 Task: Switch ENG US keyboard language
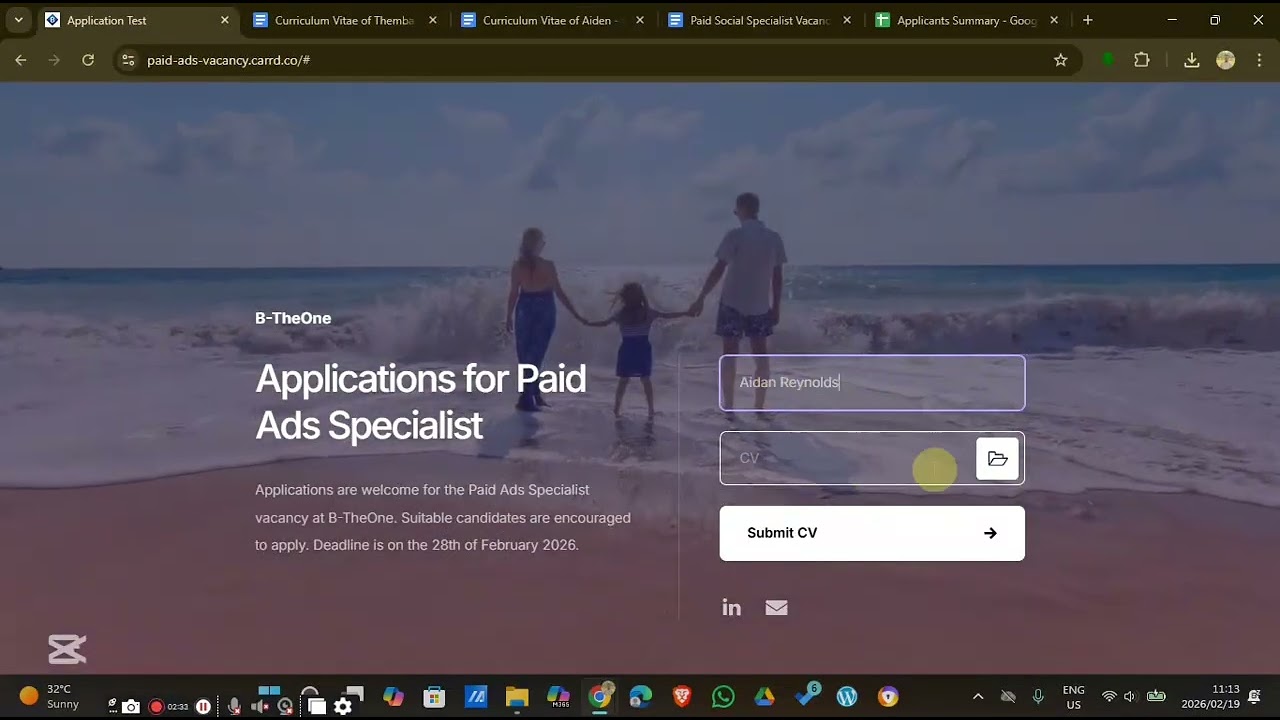point(1073,697)
